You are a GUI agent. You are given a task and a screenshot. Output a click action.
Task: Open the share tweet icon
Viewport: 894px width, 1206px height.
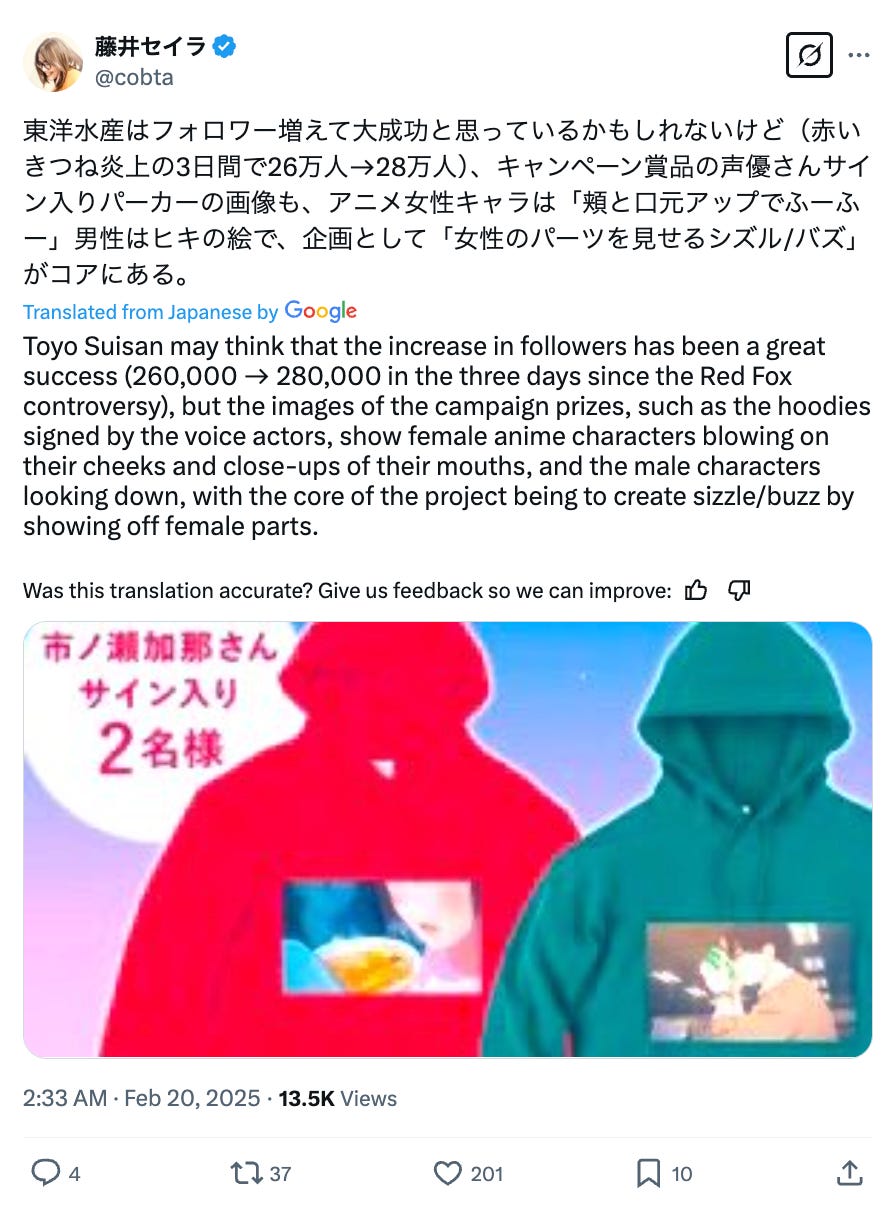[x=849, y=1172]
